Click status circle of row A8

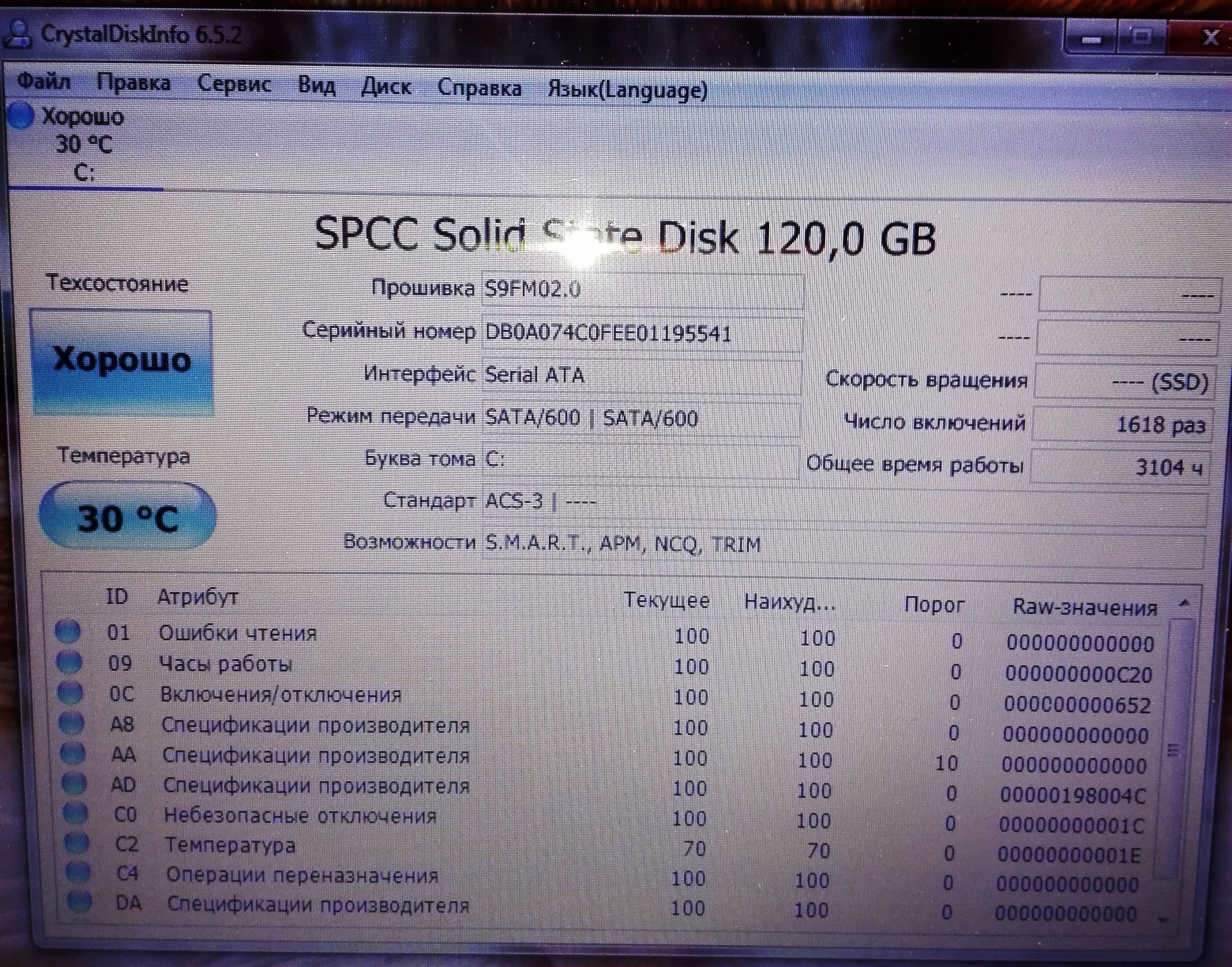[71, 723]
